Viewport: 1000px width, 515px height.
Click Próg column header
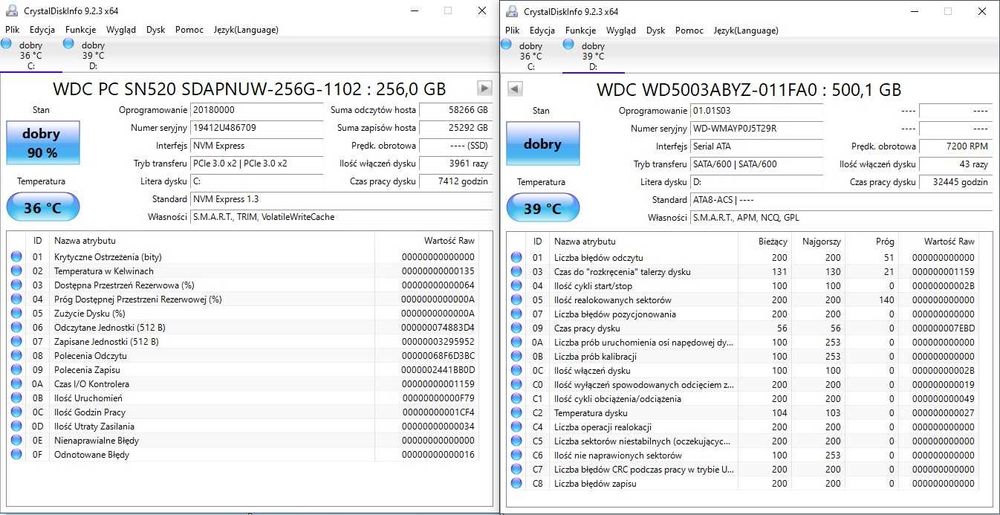click(885, 242)
